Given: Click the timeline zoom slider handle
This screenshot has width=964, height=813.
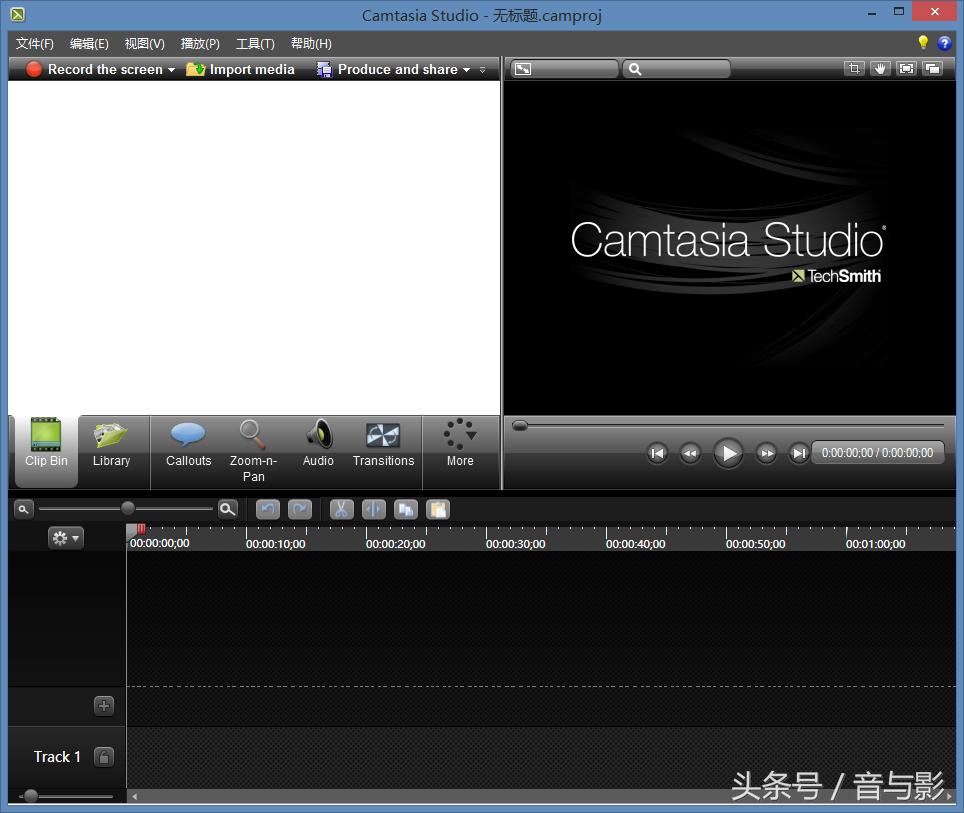Looking at the screenshot, I should click(x=128, y=509).
